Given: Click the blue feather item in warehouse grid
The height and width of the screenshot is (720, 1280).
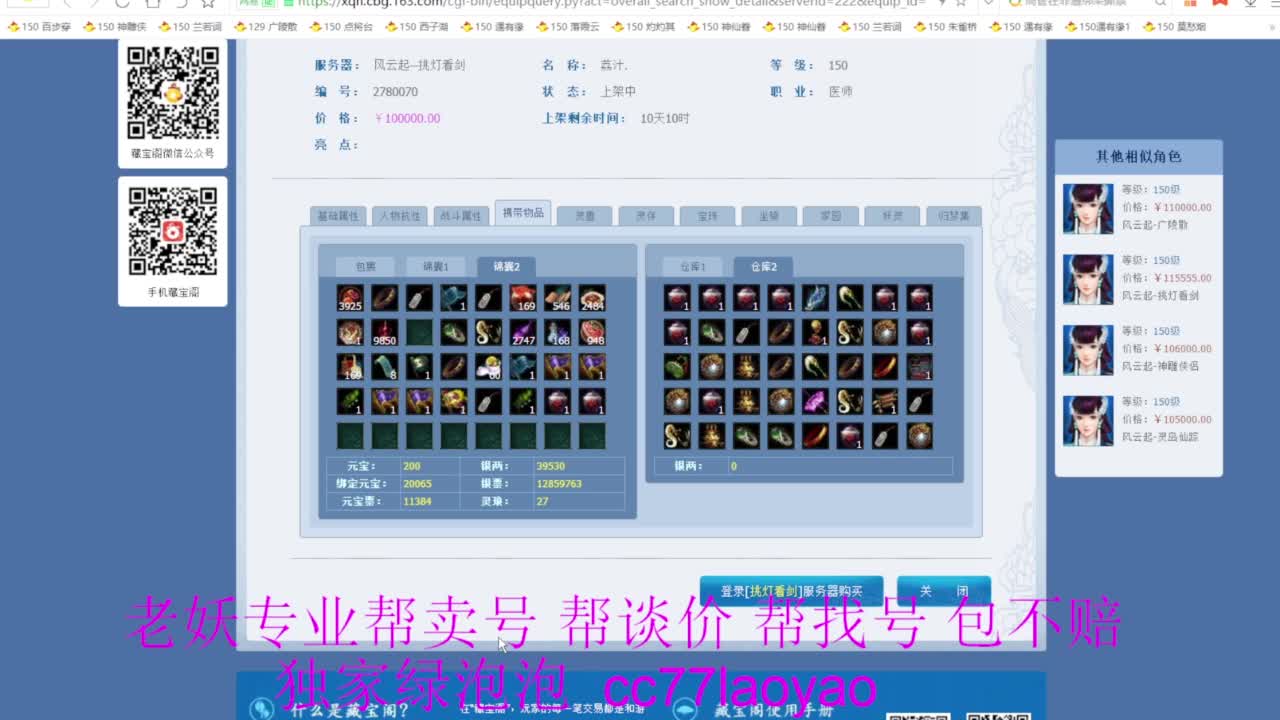Looking at the screenshot, I should coord(816,298).
